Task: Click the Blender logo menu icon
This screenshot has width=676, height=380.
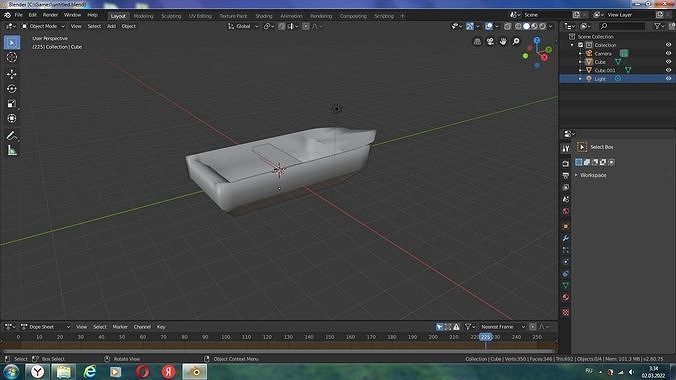Action: point(7,15)
